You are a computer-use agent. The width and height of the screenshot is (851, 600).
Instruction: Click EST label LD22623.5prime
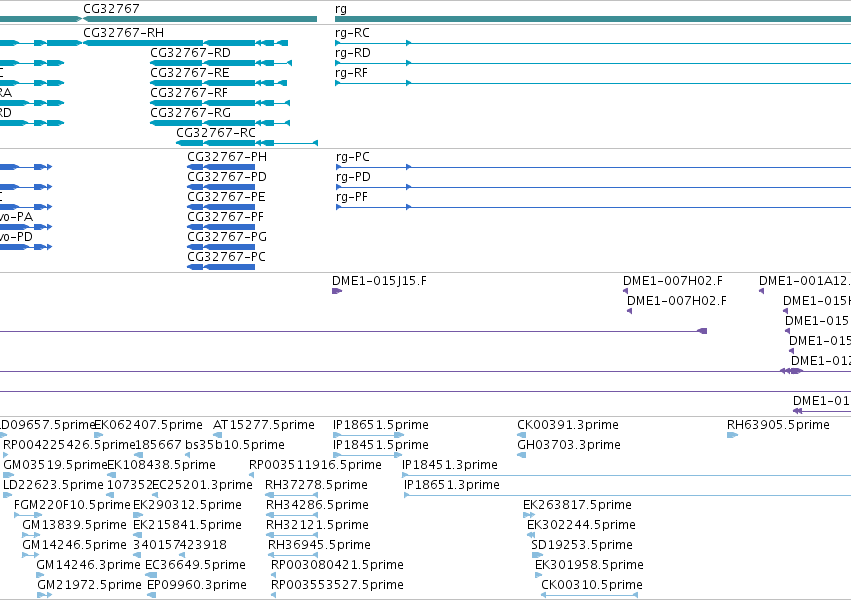pyautogui.click(x=53, y=485)
